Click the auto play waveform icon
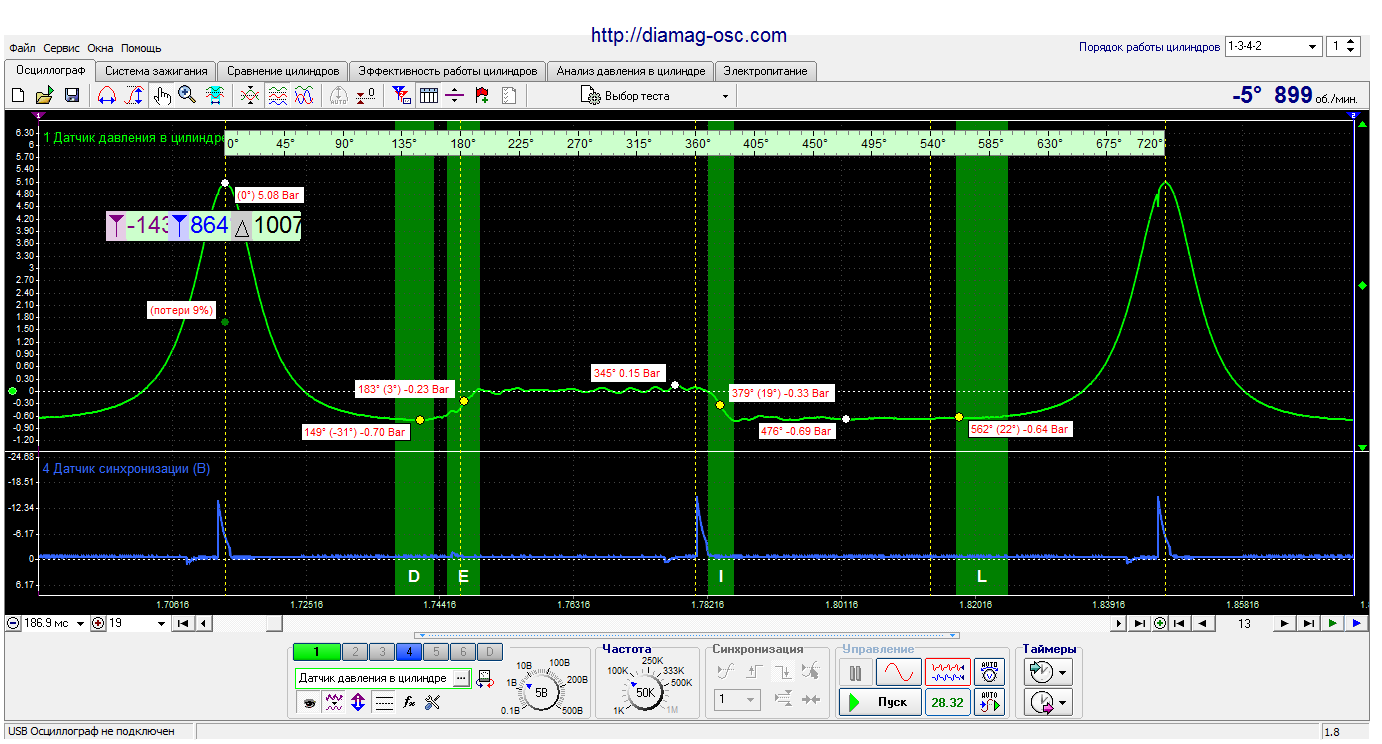Image resolution: width=1382 pixels, height=744 pixels. tap(989, 702)
